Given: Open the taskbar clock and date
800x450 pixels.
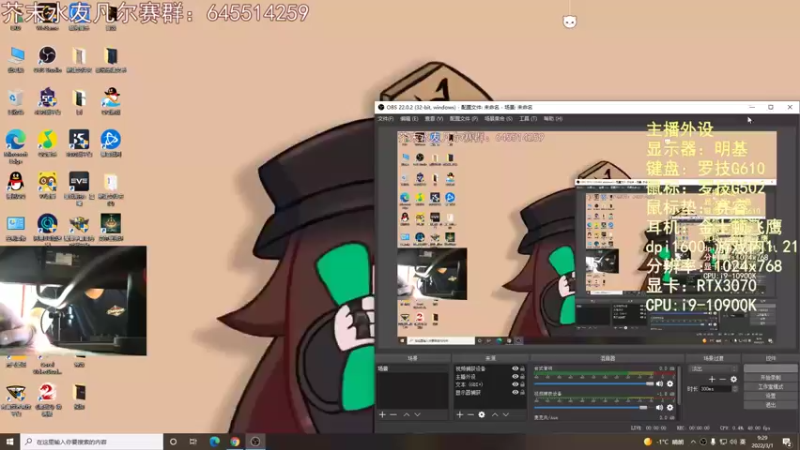Looking at the screenshot, I should [x=763, y=441].
